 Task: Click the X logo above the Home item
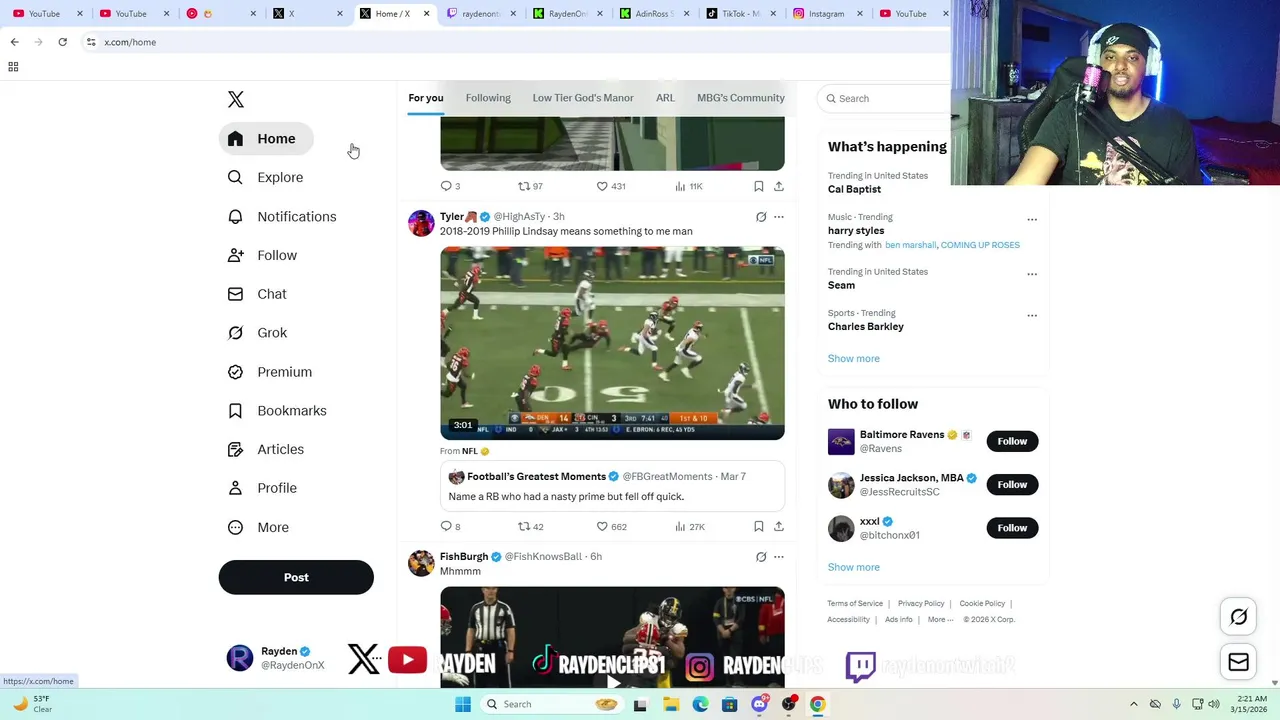[236, 99]
